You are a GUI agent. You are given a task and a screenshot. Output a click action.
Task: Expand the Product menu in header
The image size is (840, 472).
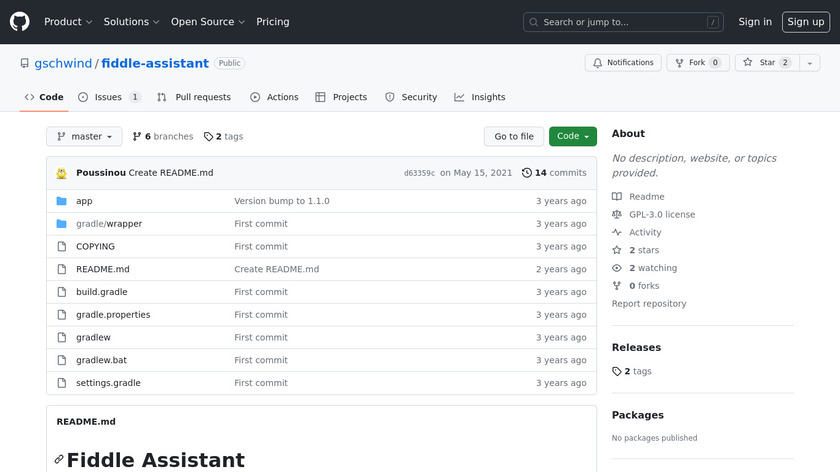tap(68, 22)
